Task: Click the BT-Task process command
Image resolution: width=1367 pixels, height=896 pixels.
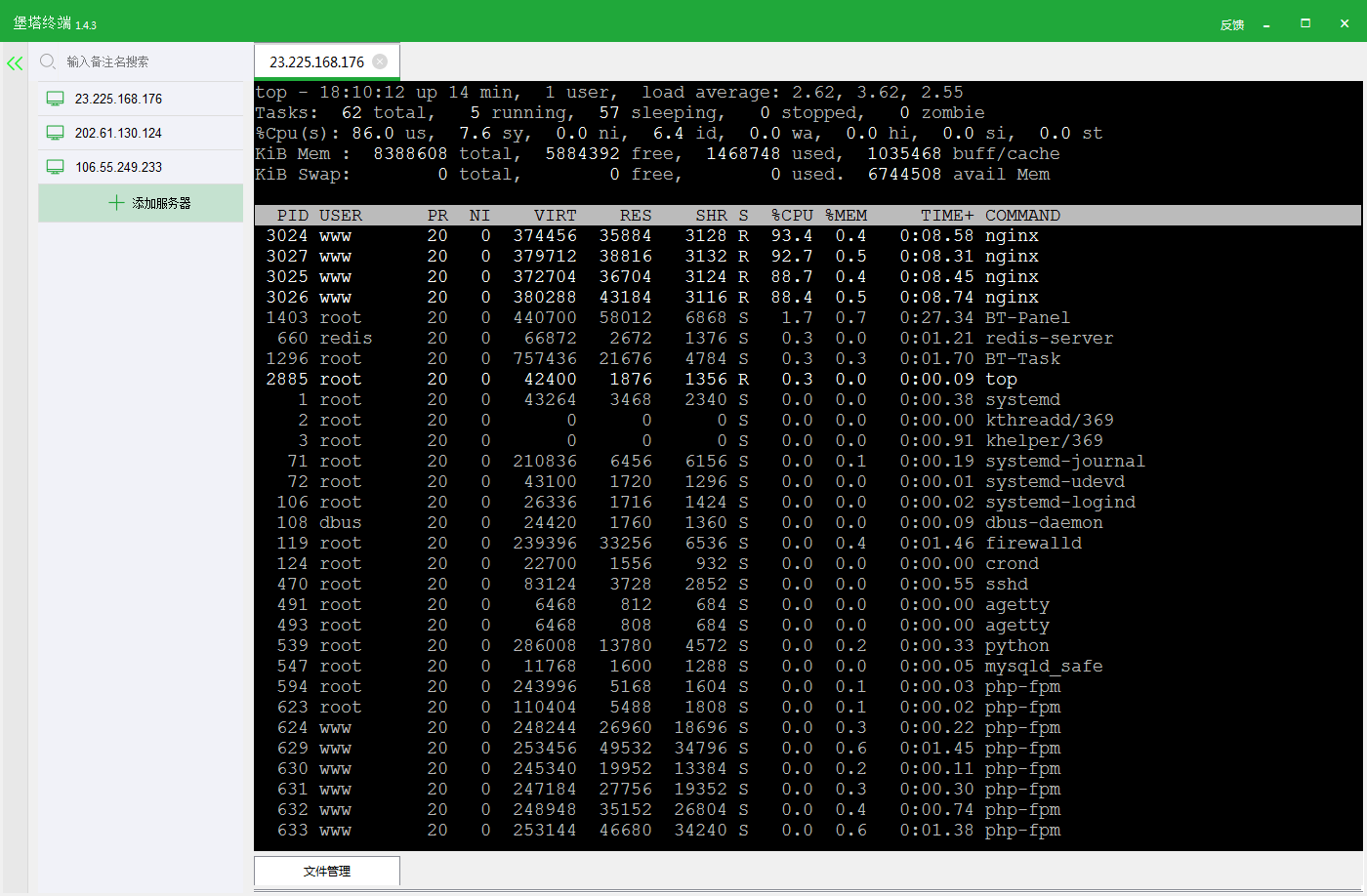Action: coord(1022,359)
